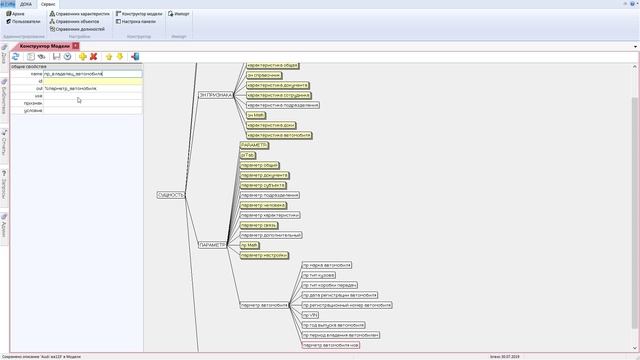Click the blue export arrow icon

point(135,57)
